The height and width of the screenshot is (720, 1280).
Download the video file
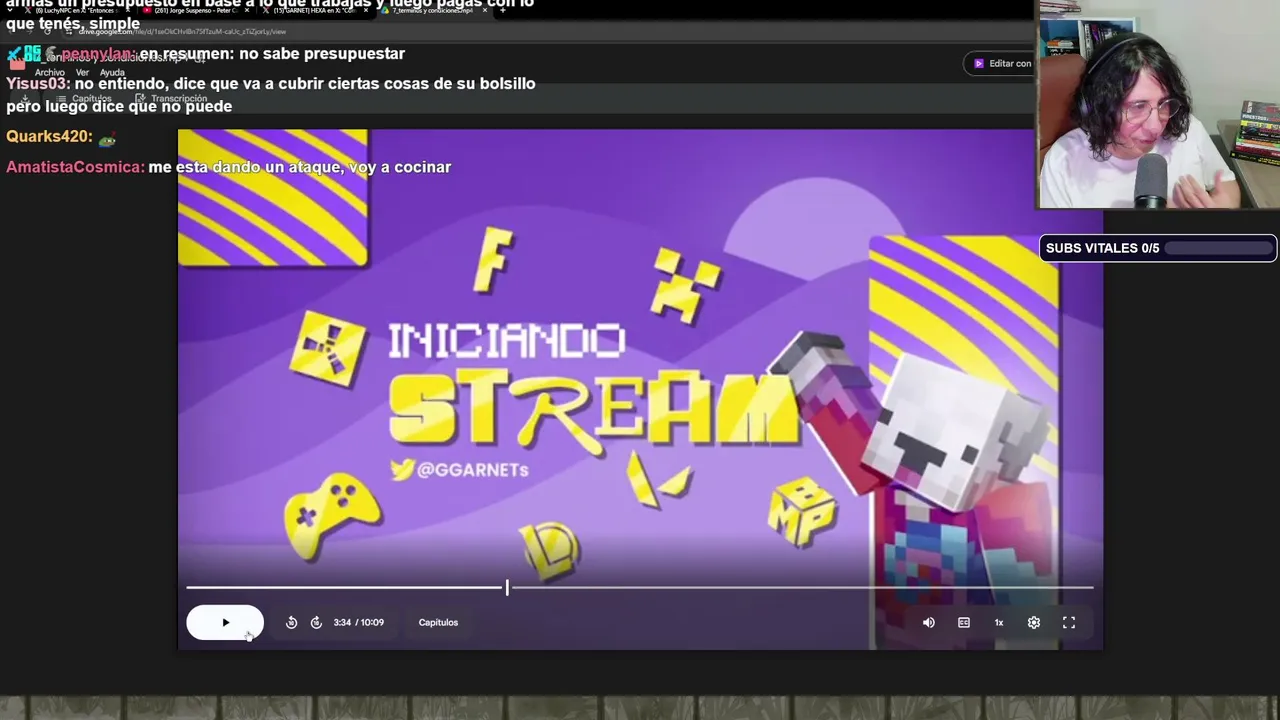pyautogui.click(x=23, y=99)
